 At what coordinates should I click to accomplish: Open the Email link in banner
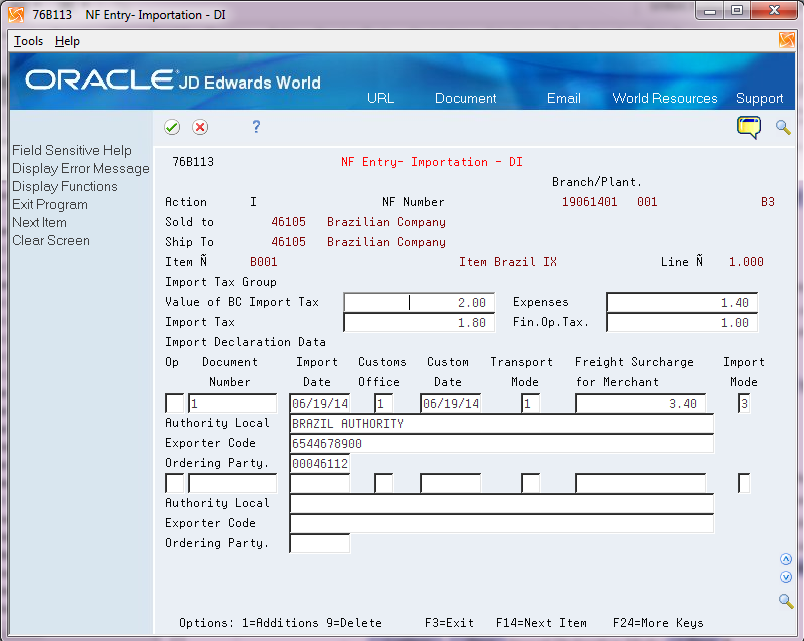coord(564,98)
